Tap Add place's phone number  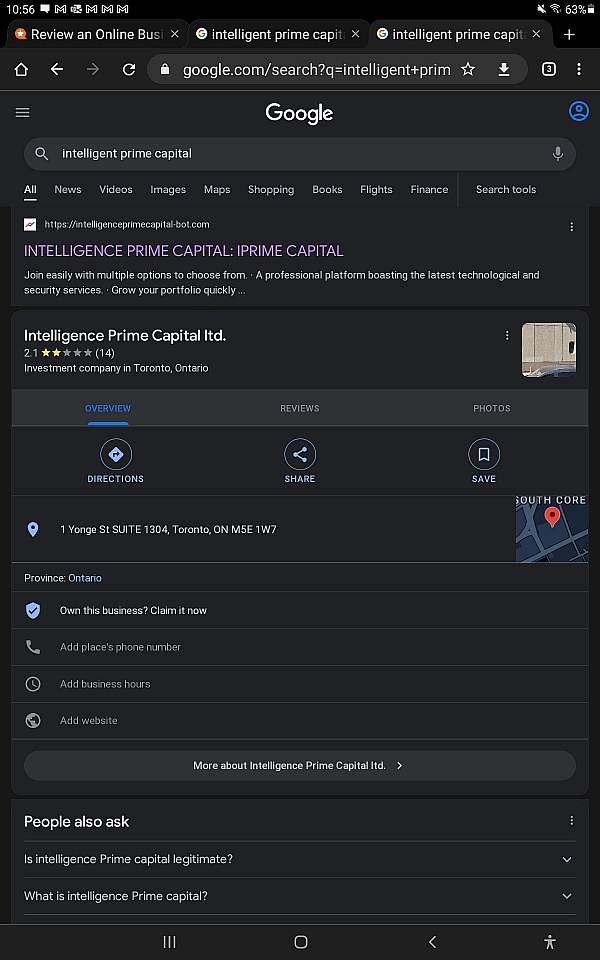[121, 647]
